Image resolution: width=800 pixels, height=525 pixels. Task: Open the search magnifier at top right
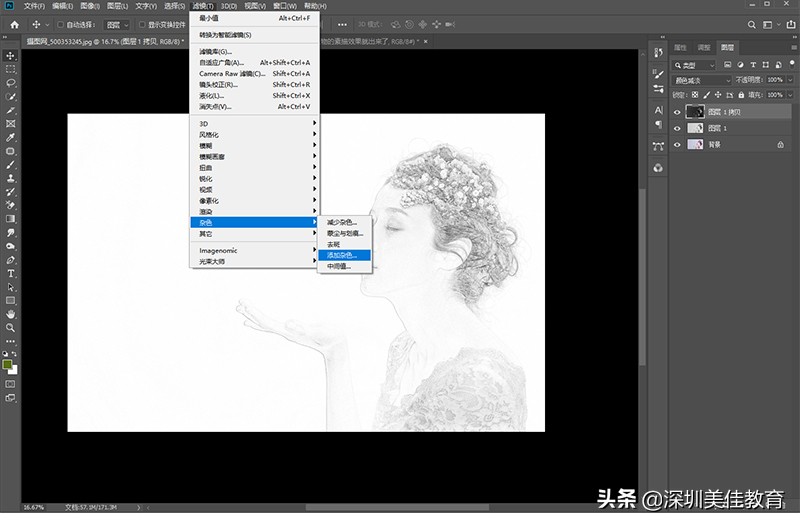tap(752, 24)
